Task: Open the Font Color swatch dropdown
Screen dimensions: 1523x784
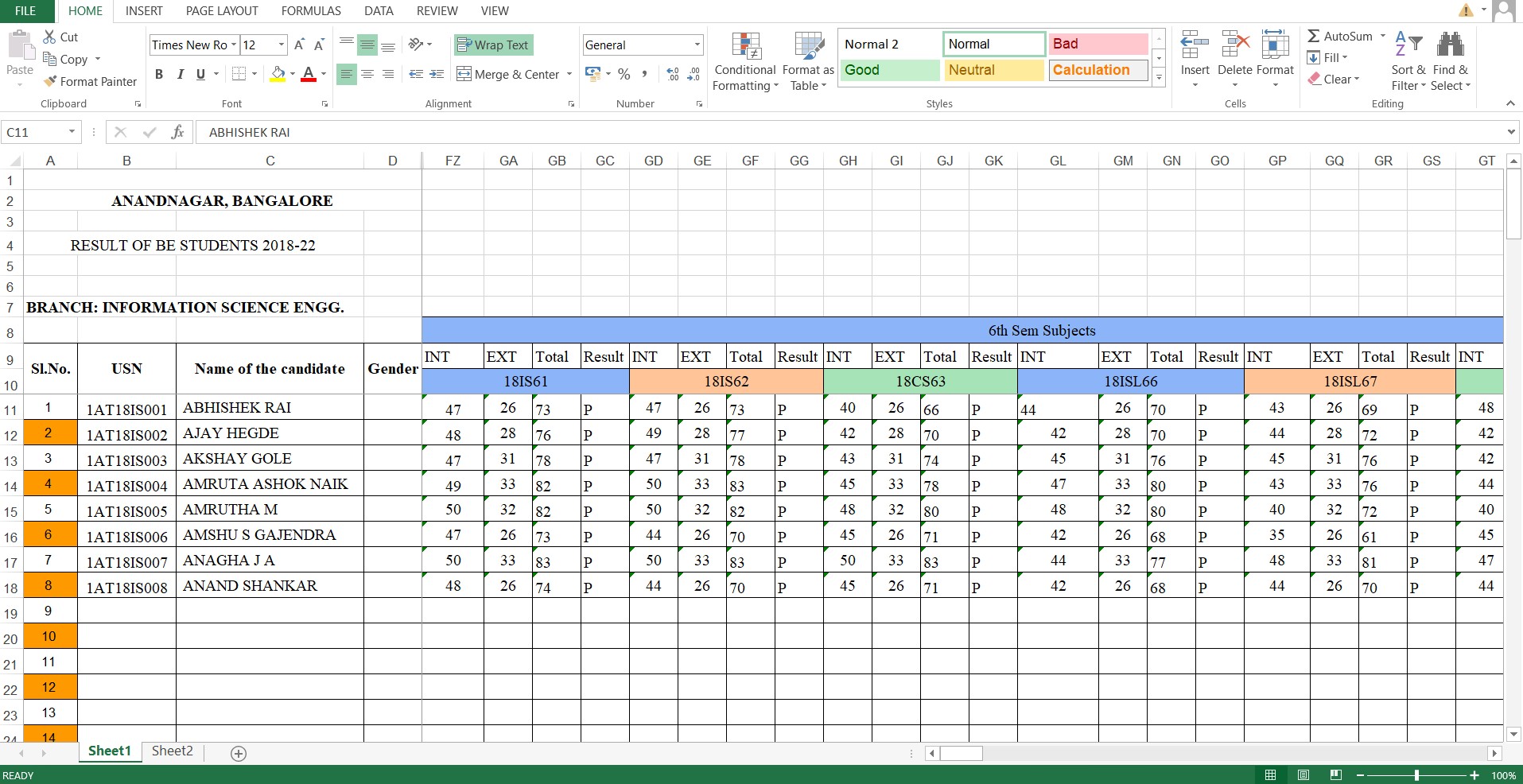Action: point(322,74)
